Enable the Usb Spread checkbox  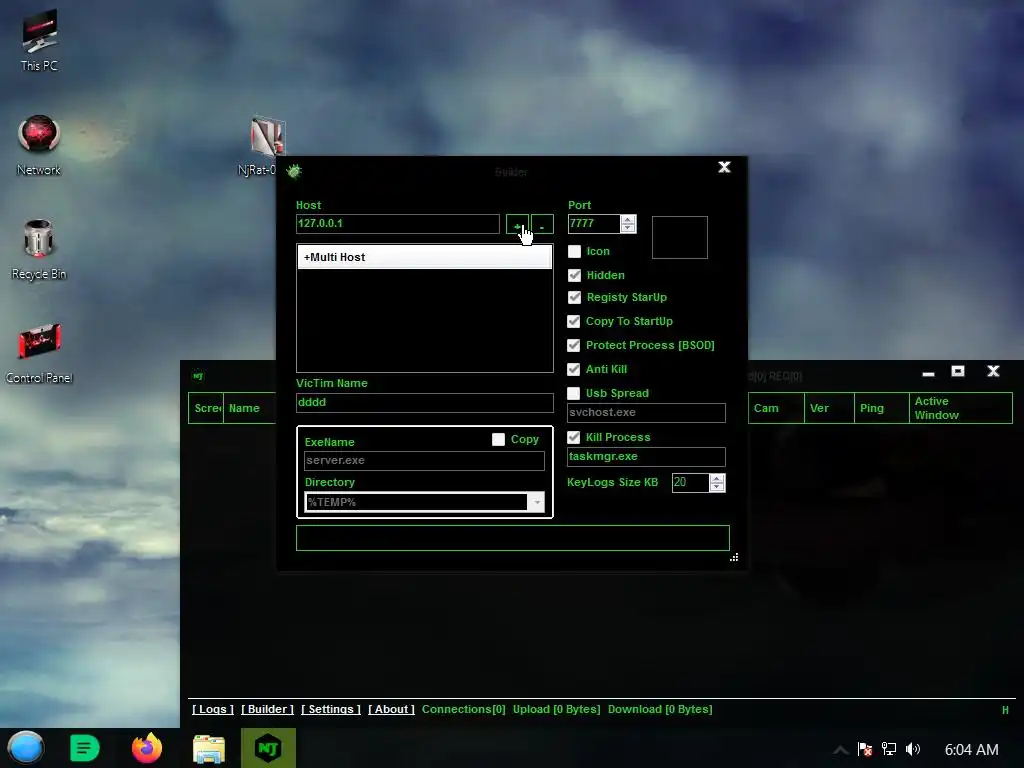click(573, 393)
